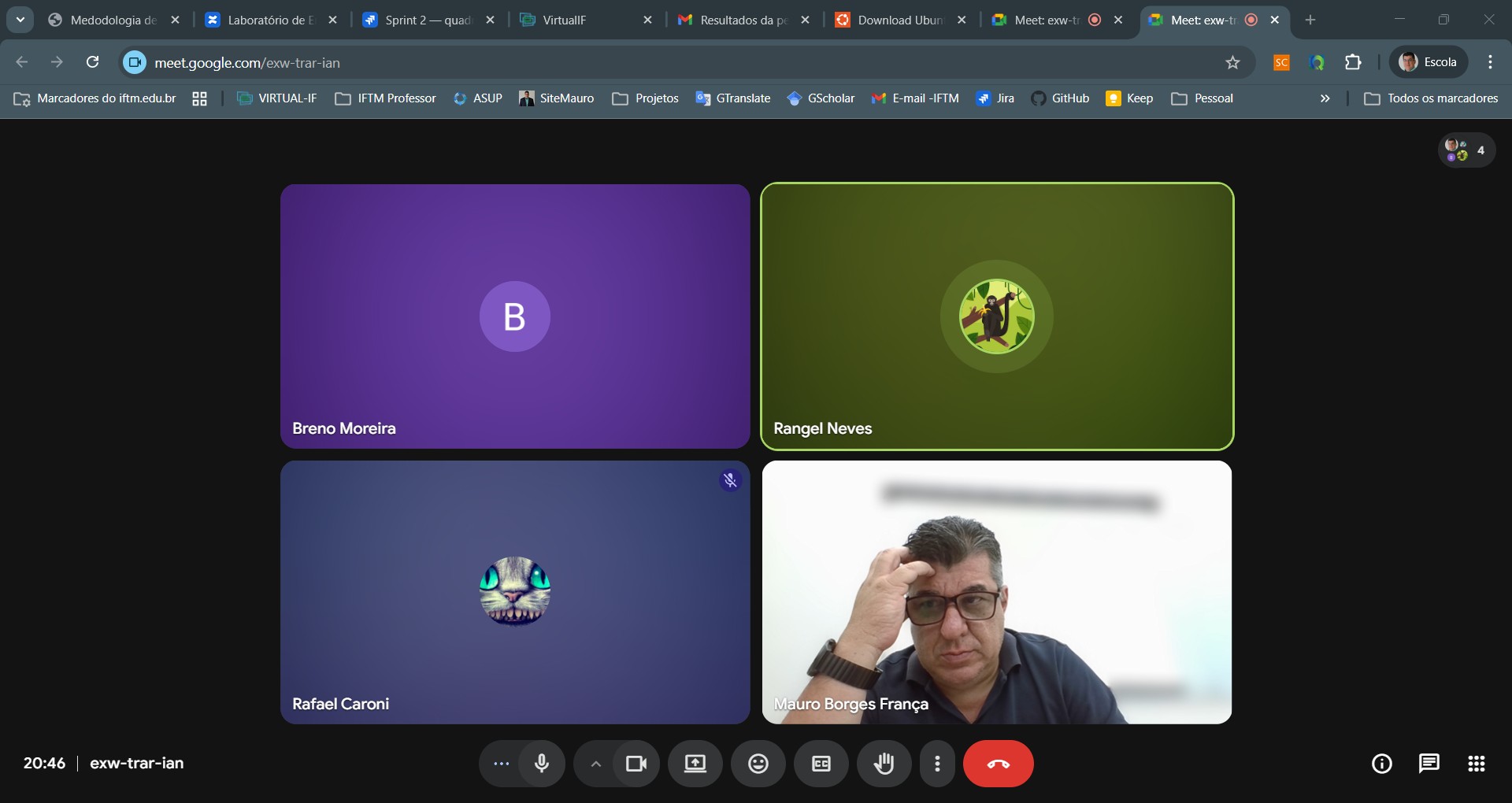
Task: Open Marcadores do iftm.edu.br folder
Action: click(94, 98)
